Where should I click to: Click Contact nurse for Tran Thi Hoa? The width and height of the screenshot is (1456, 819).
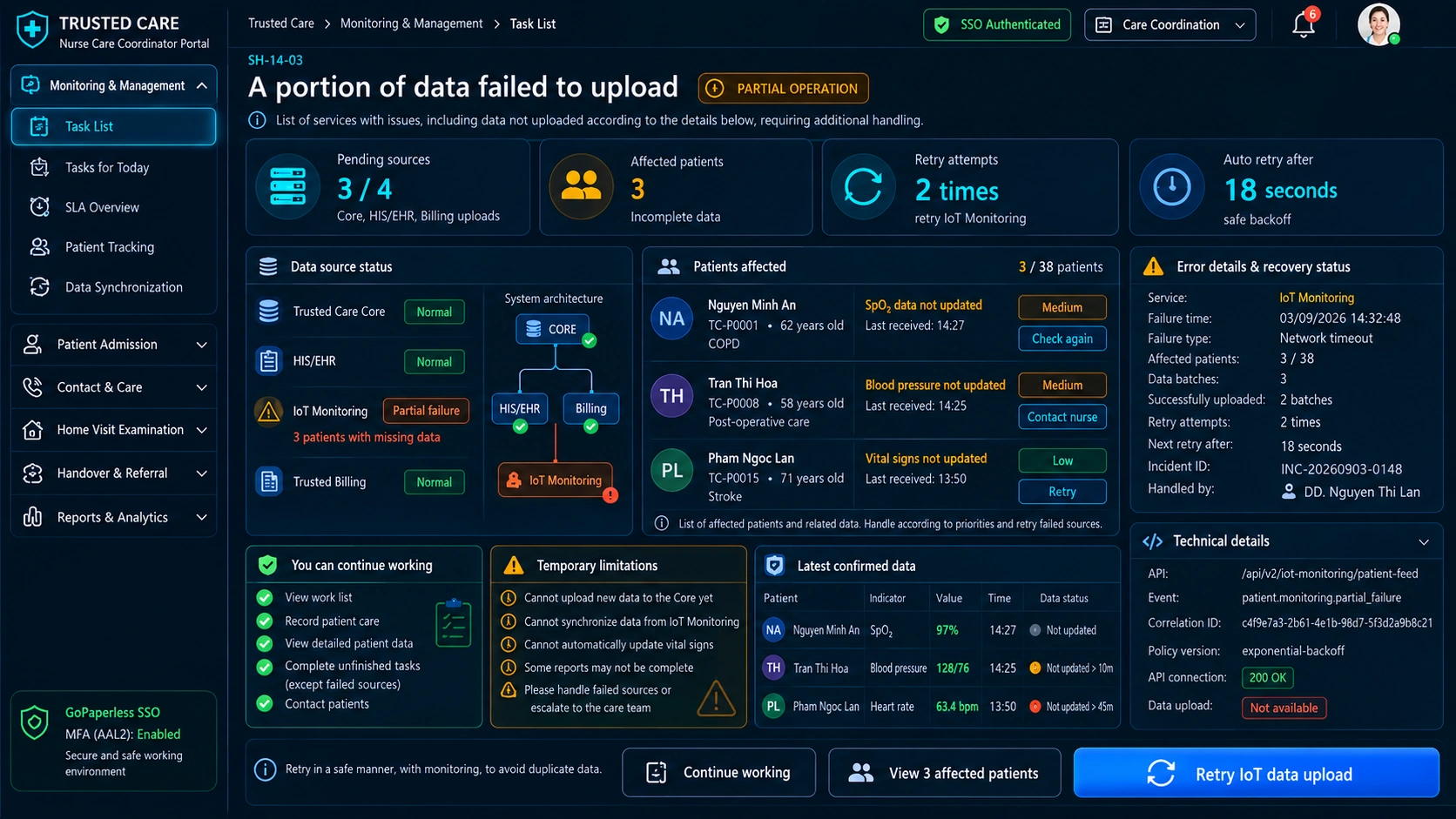coord(1062,417)
